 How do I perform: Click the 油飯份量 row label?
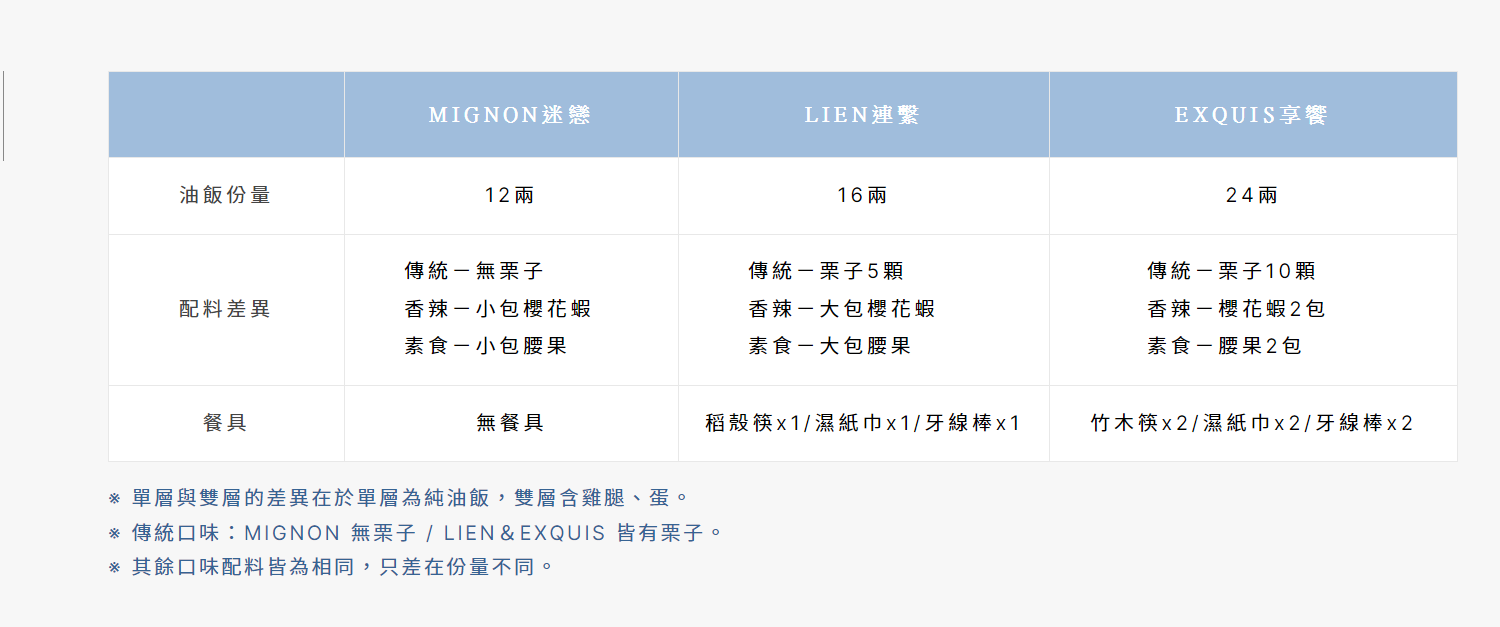pyautogui.click(x=226, y=195)
